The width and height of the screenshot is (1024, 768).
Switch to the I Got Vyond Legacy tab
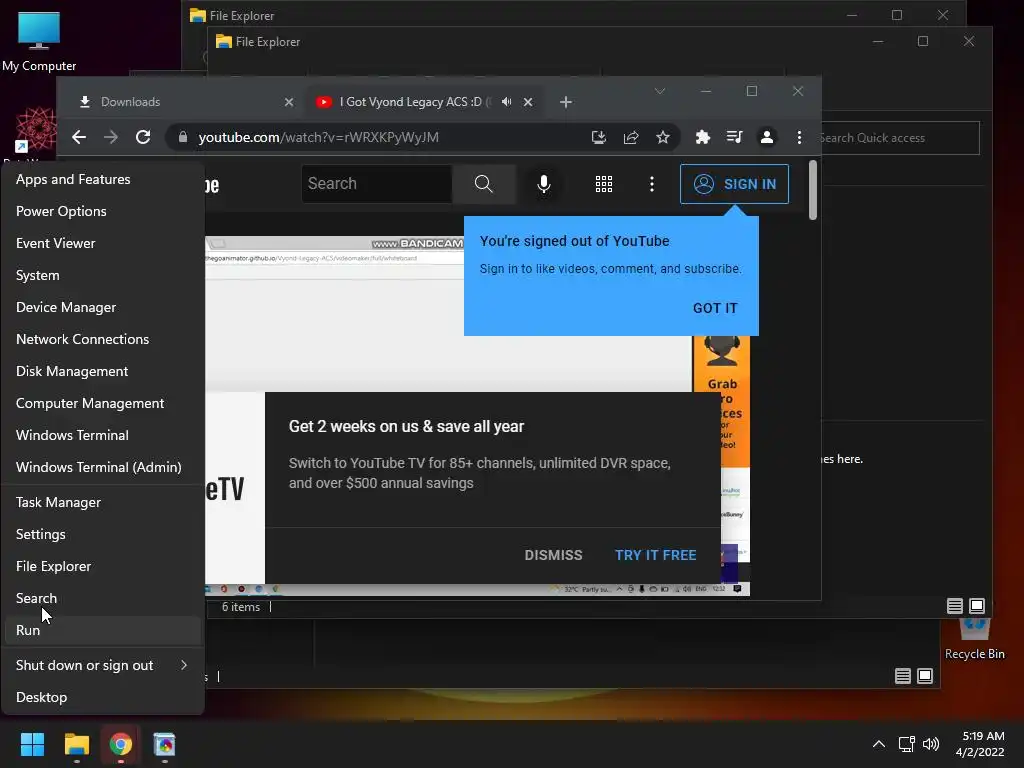pos(424,102)
